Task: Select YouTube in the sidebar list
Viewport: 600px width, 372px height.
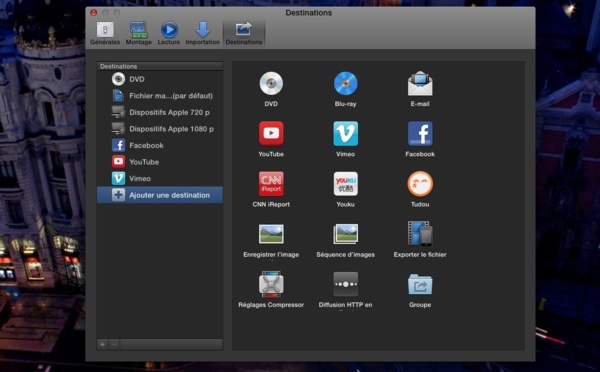Action: click(x=160, y=162)
